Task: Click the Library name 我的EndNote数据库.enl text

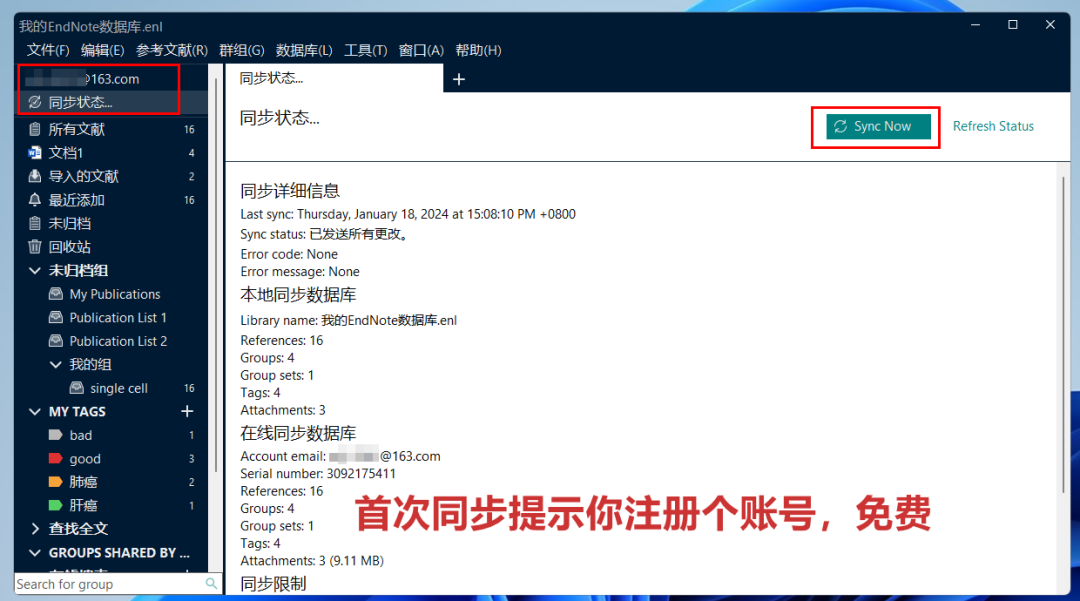Action: (349, 320)
